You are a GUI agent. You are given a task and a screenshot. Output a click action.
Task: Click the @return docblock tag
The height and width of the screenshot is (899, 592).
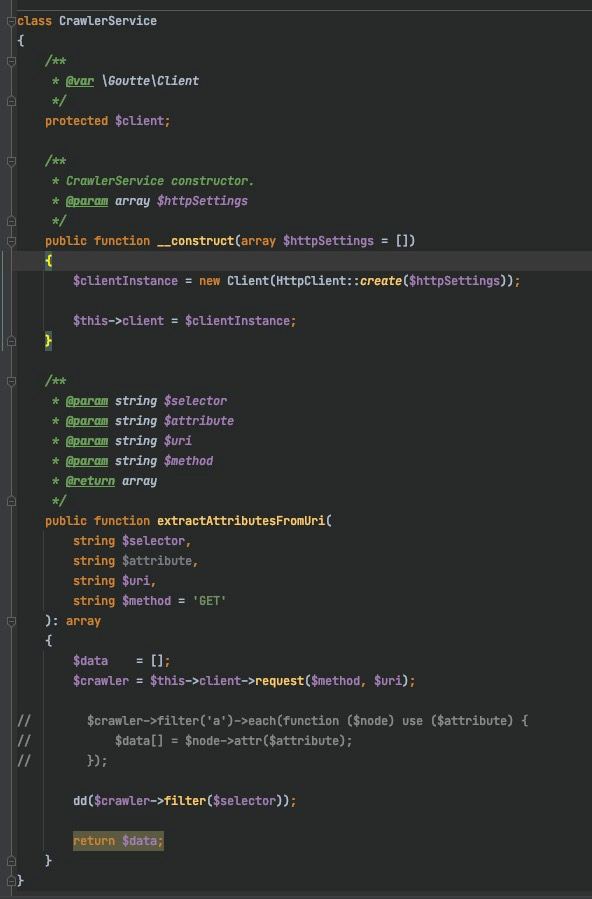(90, 481)
